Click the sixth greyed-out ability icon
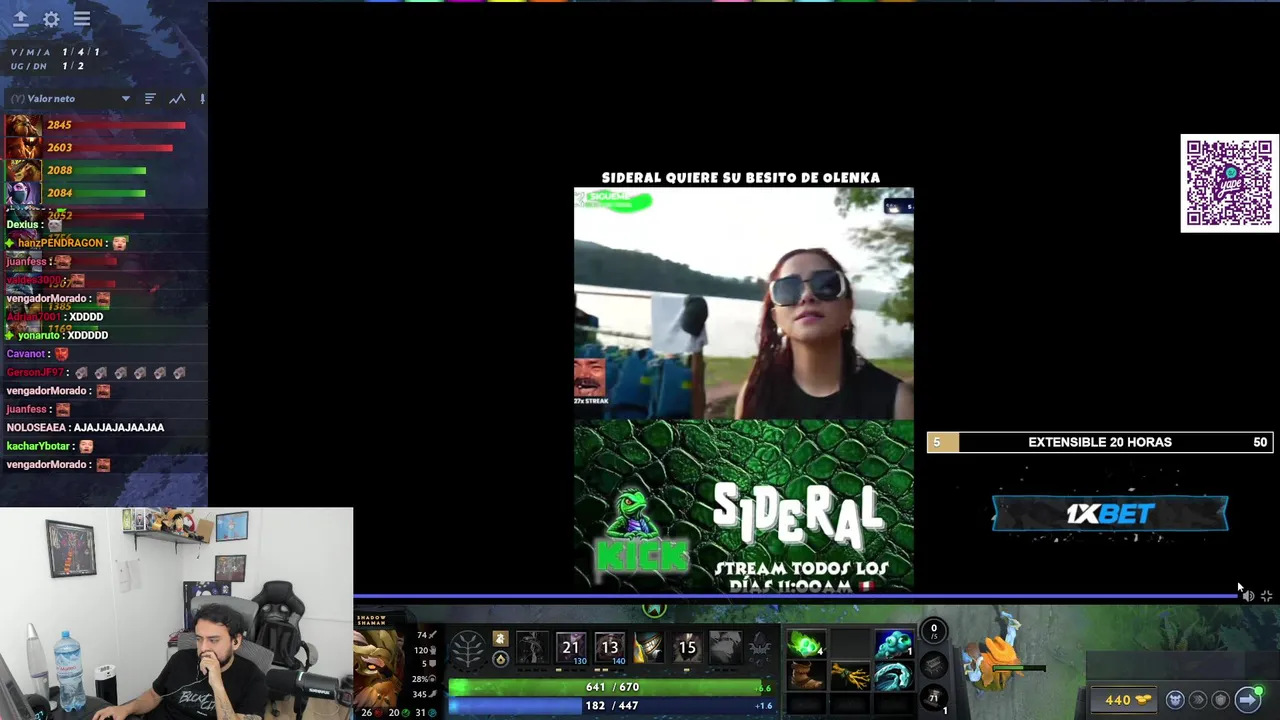This screenshot has width=1280, height=720. click(x=726, y=647)
